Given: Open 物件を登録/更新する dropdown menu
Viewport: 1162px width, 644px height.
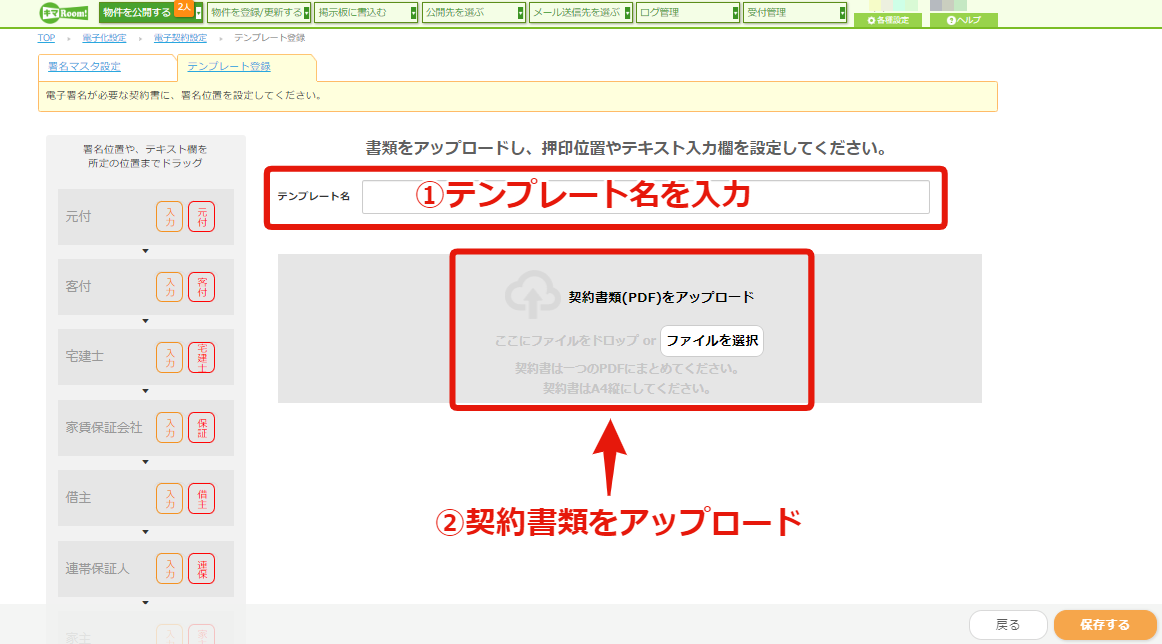Looking at the screenshot, I should click(x=258, y=13).
